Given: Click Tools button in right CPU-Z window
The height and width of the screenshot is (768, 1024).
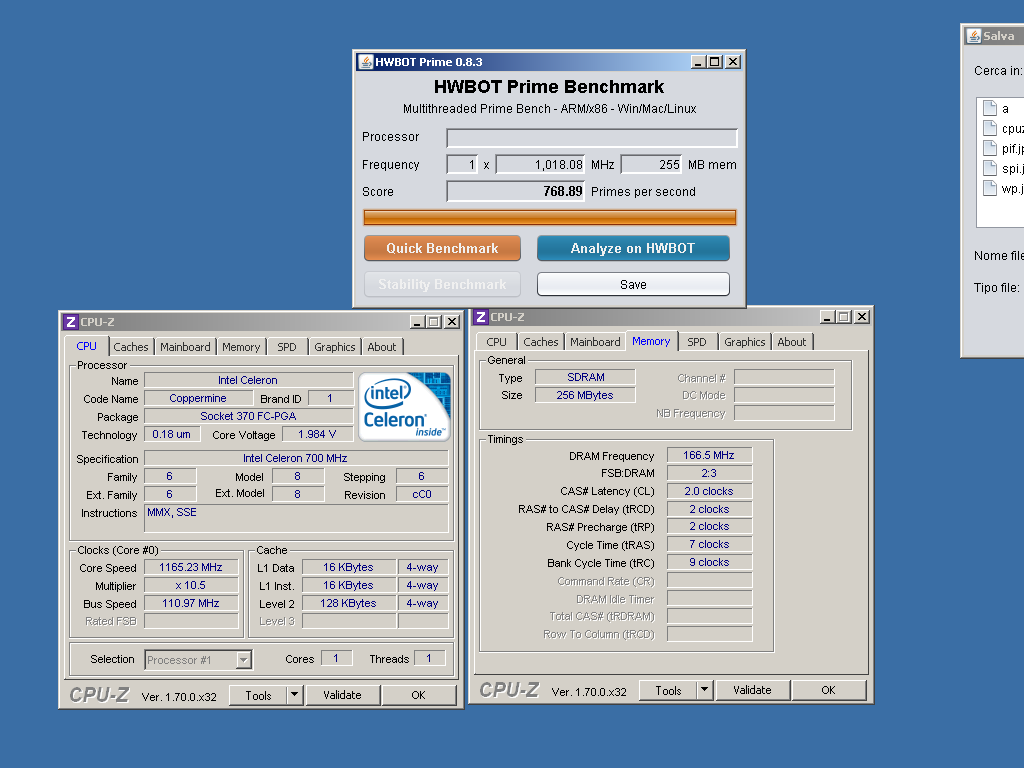Looking at the screenshot, I should coord(668,690).
